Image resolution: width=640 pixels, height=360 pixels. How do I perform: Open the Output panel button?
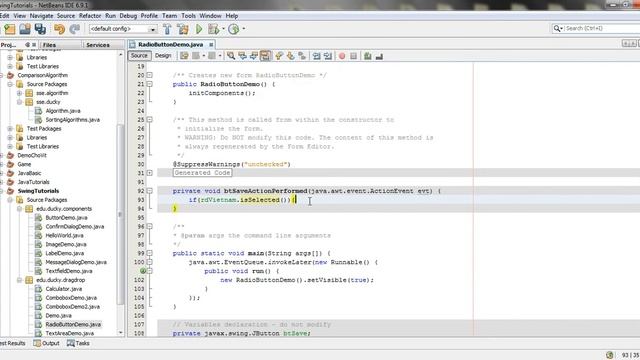47,343
